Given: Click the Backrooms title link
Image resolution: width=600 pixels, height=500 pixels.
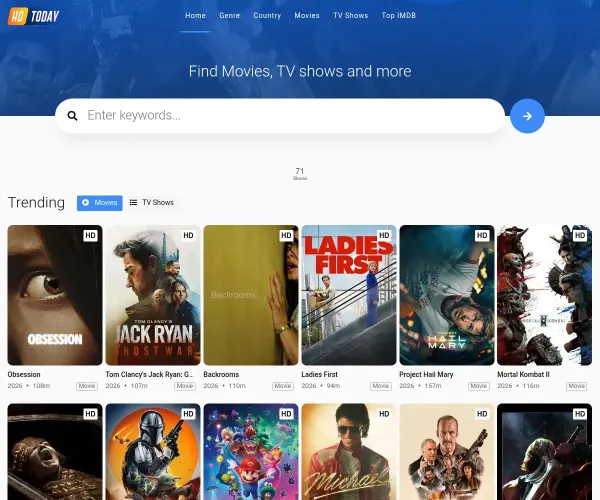Looking at the screenshot, I should pyautogui.click(x=221, y=375).
